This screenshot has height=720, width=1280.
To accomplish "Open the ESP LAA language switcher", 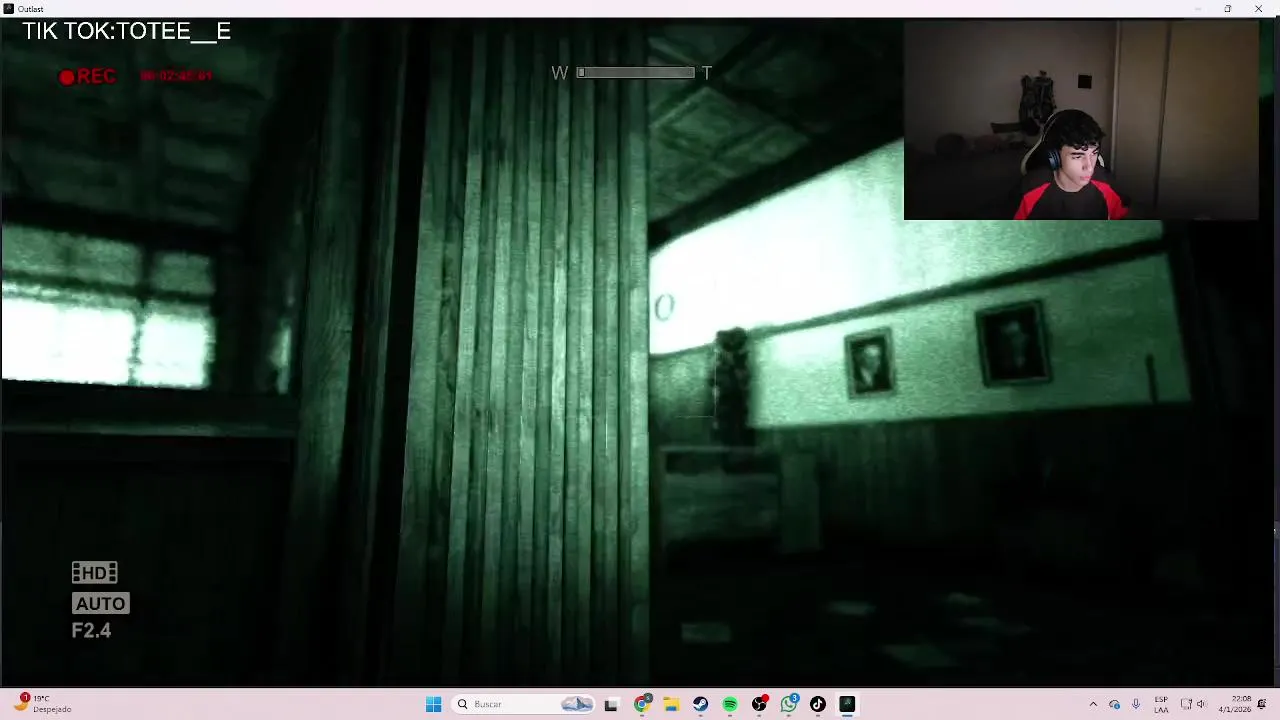I will point(1161,704).
